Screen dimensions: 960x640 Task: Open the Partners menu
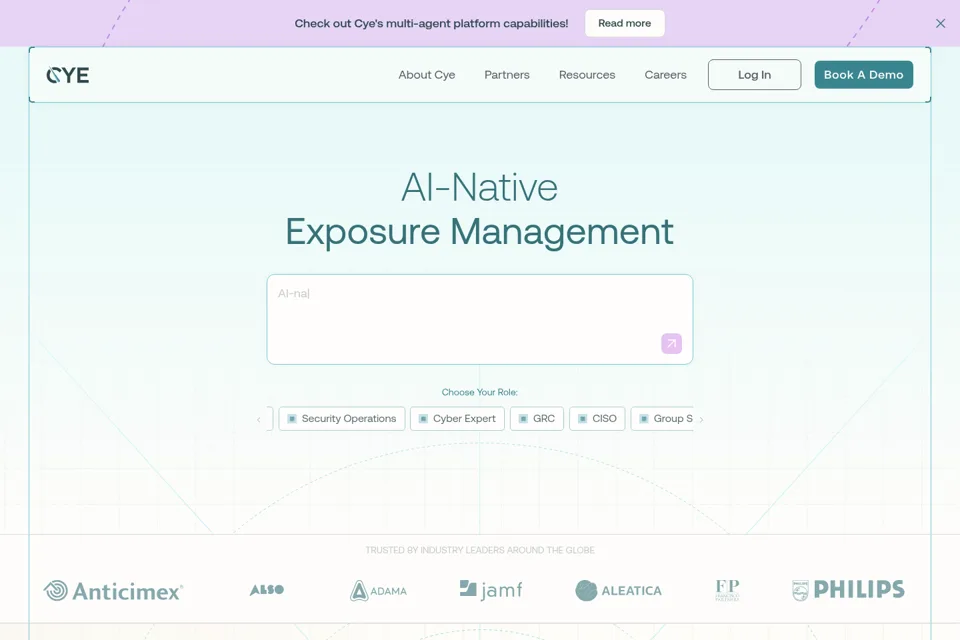507,75
